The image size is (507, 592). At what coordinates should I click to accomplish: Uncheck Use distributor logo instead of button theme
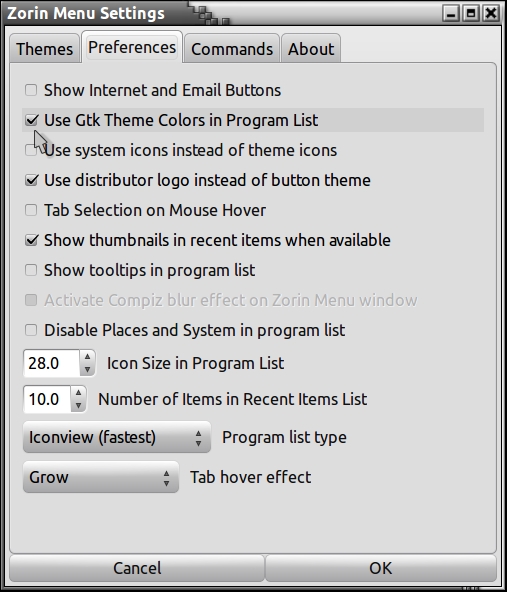(31, 180)
